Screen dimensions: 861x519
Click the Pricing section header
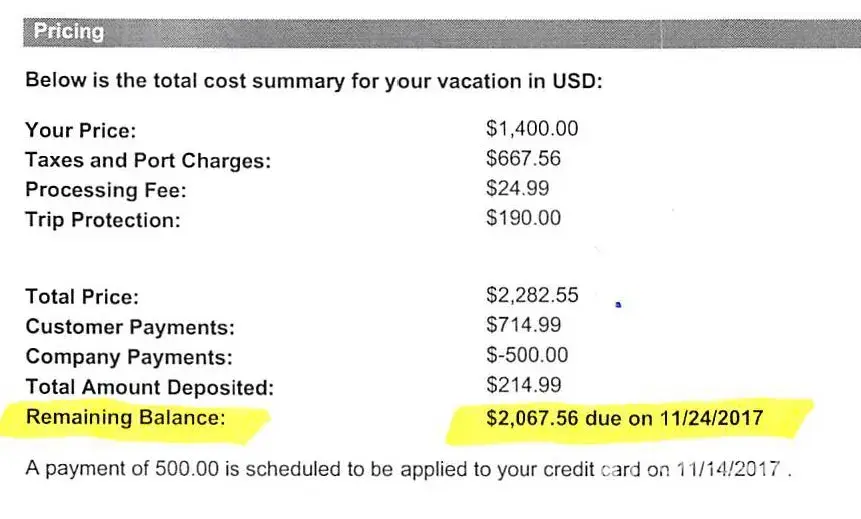click(69, 32)
